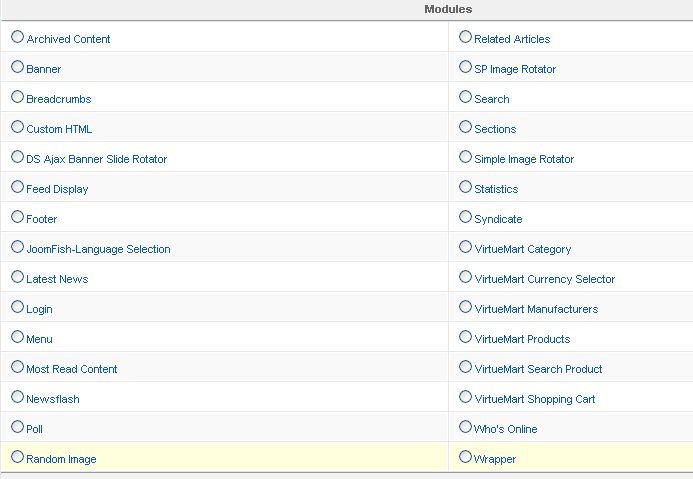The height and width of the screenshot is (479, 693).
Task: Open the SP Image Rotator link
Action: click(x=515, y=69)
